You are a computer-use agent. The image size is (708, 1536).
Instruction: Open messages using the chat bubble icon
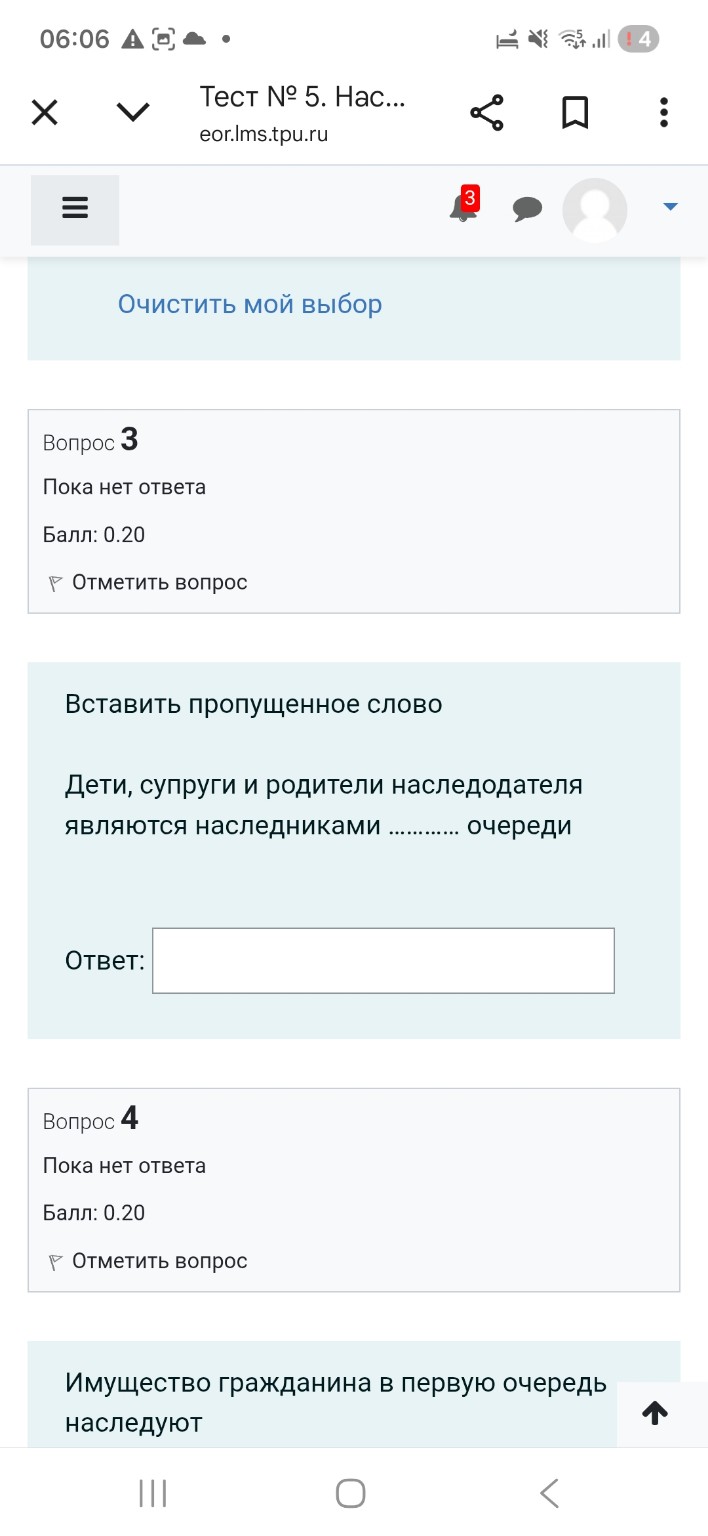(x=528, y=209)
